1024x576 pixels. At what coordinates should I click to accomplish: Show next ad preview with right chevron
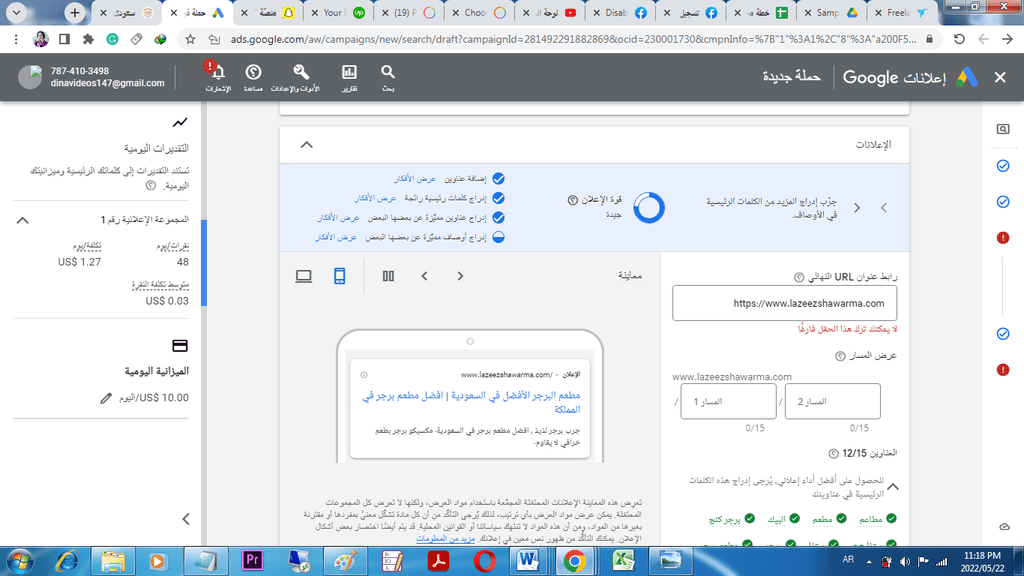460,276
